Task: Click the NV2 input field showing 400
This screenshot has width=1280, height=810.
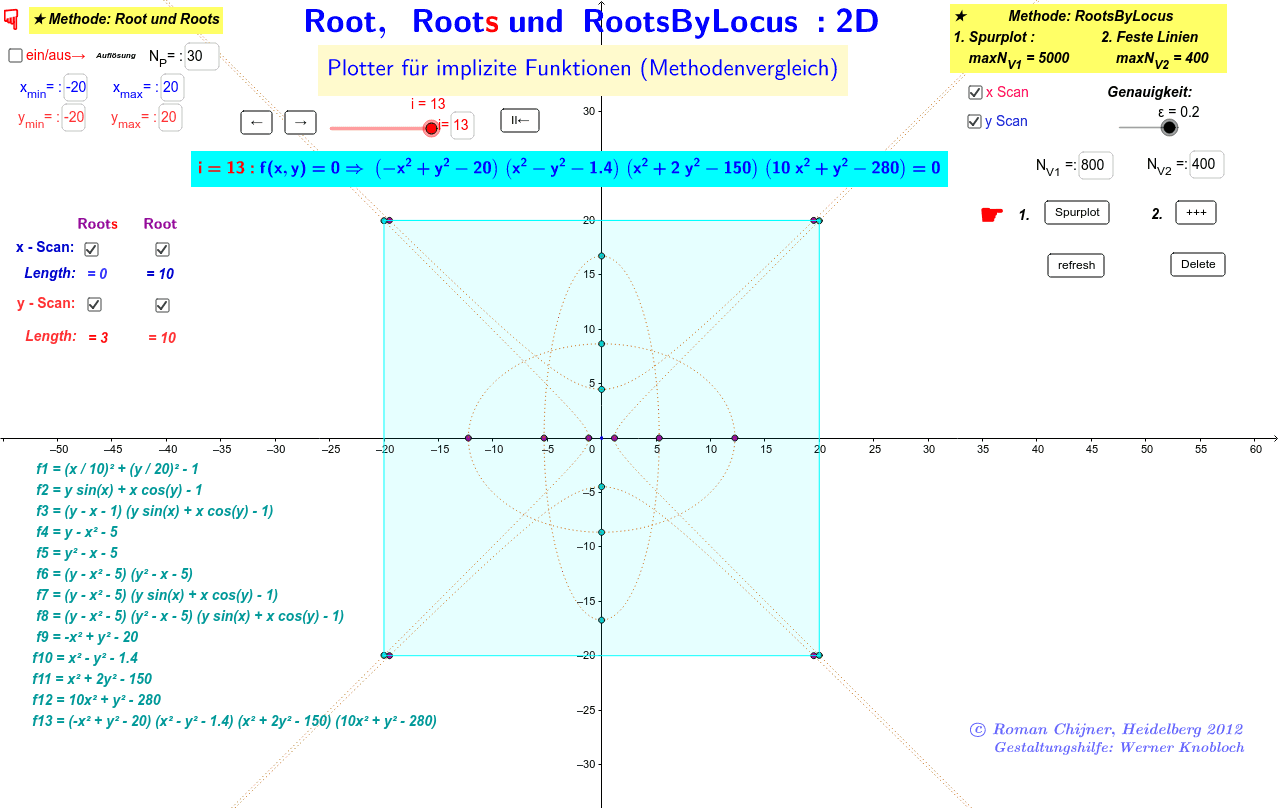Action: tap(1207, 165)
